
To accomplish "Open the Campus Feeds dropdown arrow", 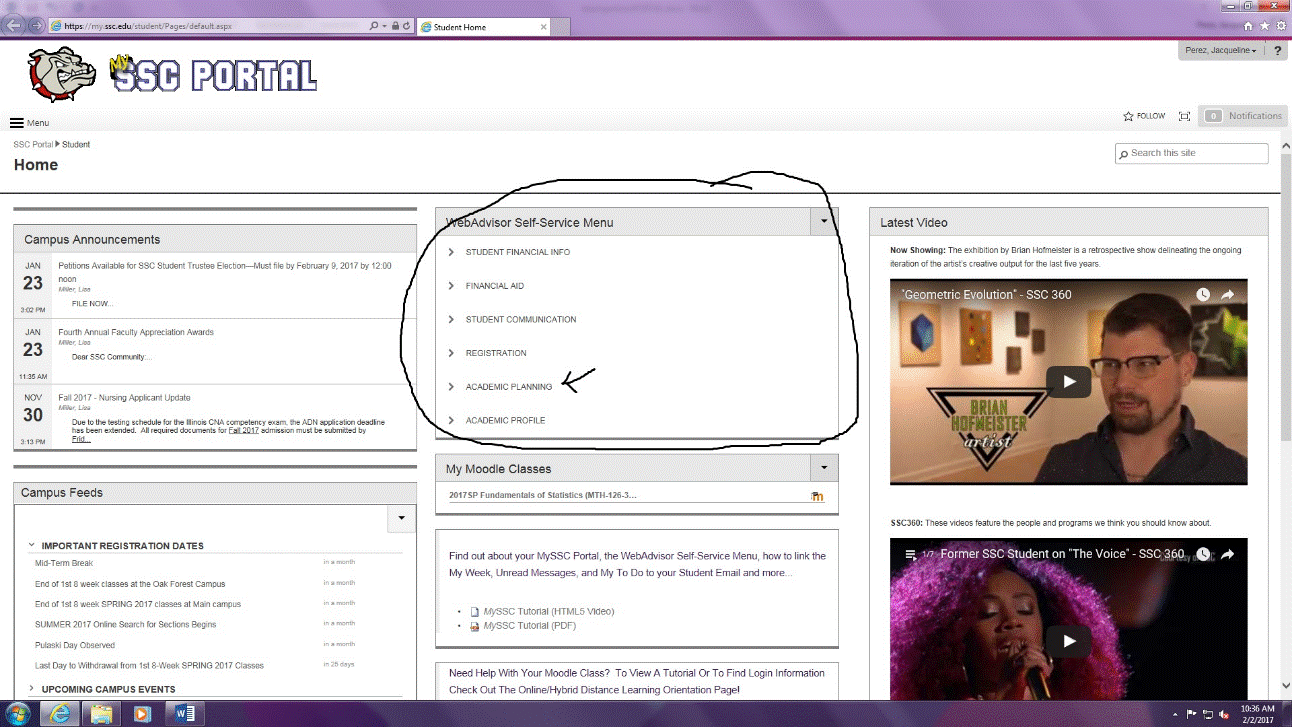I will 401,518.
